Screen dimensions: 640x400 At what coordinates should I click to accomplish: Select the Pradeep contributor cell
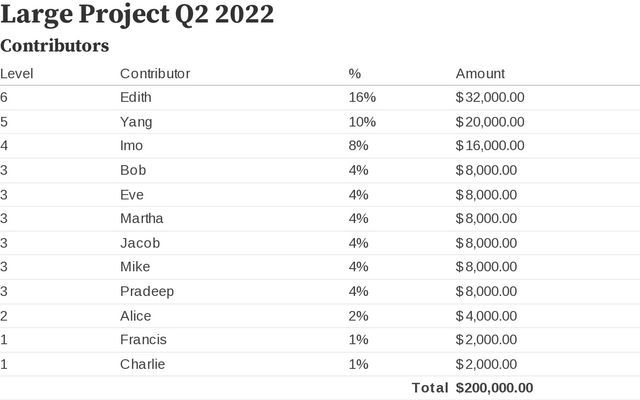pos(146,291)
